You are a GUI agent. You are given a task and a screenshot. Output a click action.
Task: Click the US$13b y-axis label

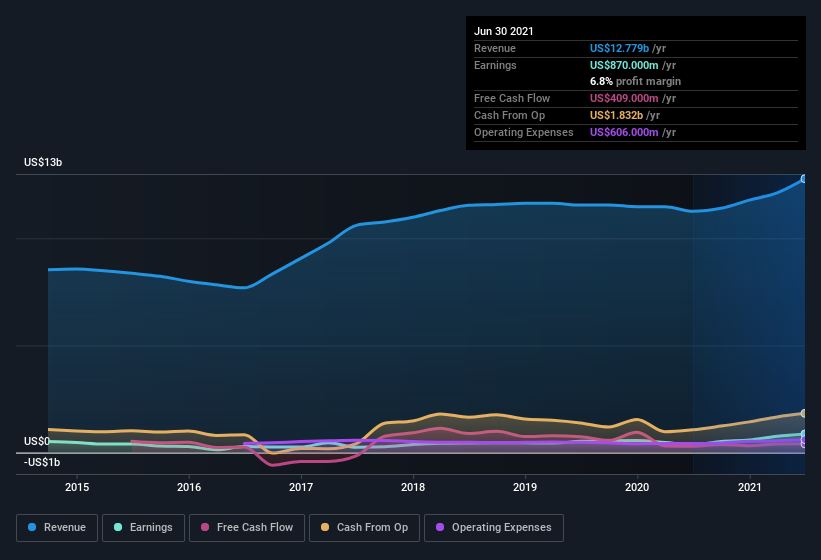click(x=43, y=163)
